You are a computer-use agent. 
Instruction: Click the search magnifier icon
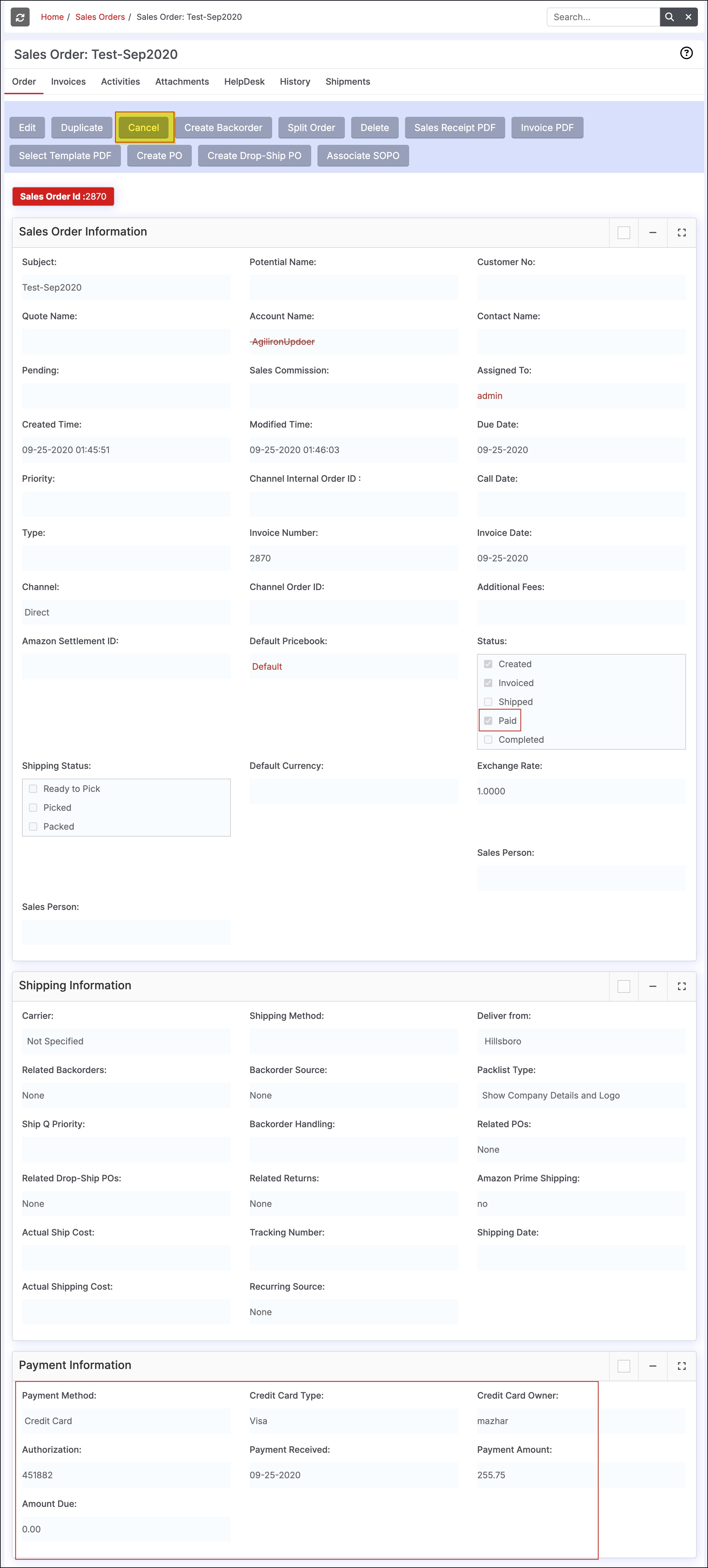(669, 17)
